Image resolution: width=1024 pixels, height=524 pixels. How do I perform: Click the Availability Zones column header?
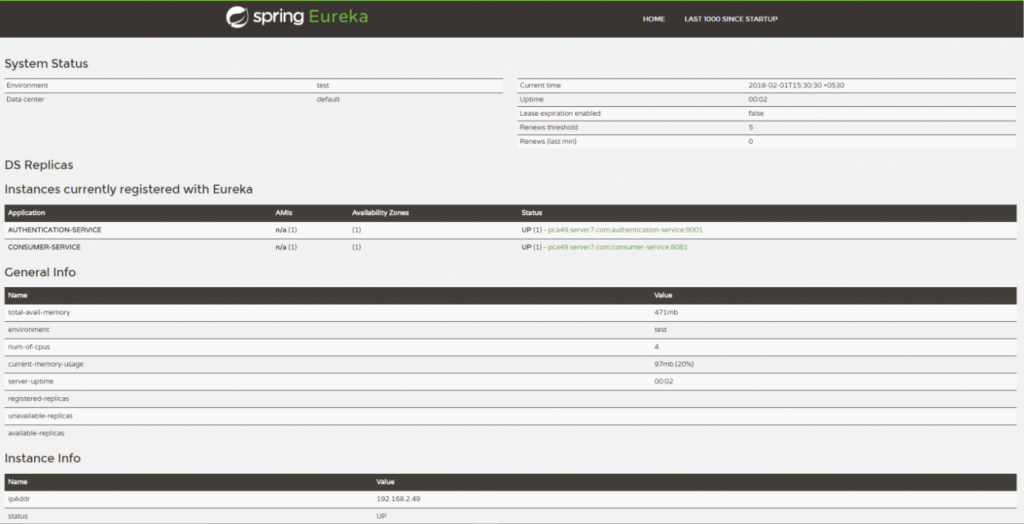coord(380,213)
